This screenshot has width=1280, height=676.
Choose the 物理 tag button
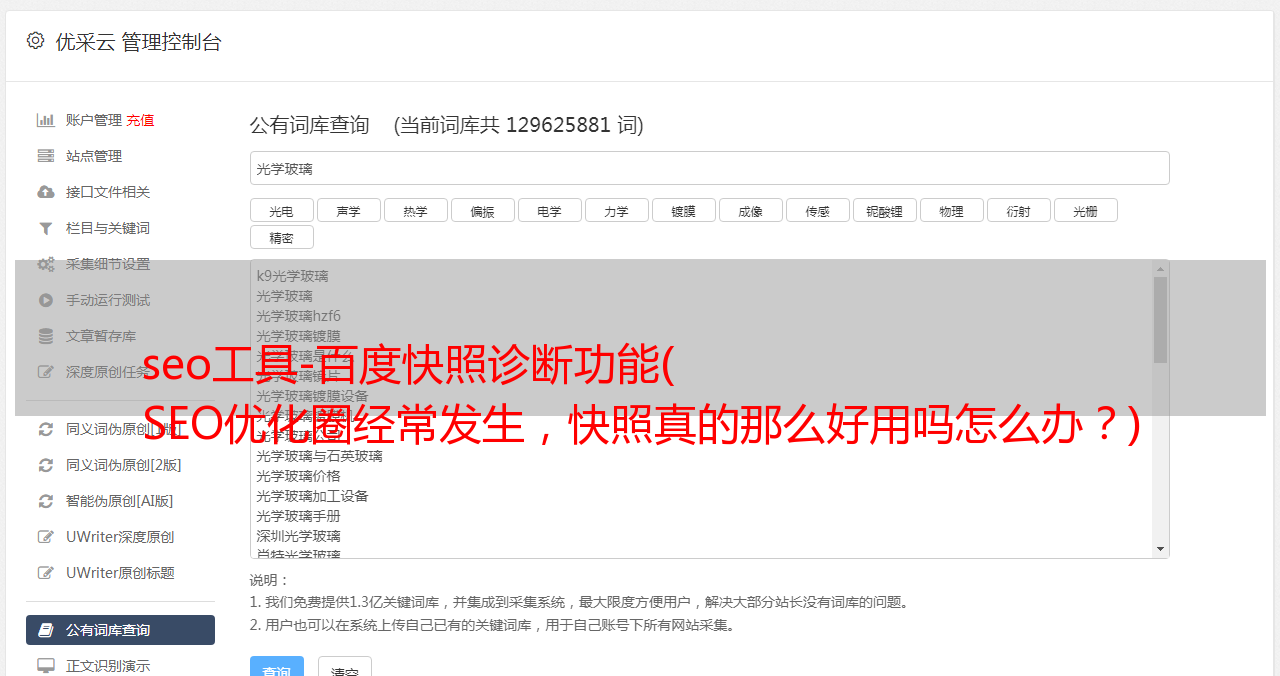pos(951,210)
